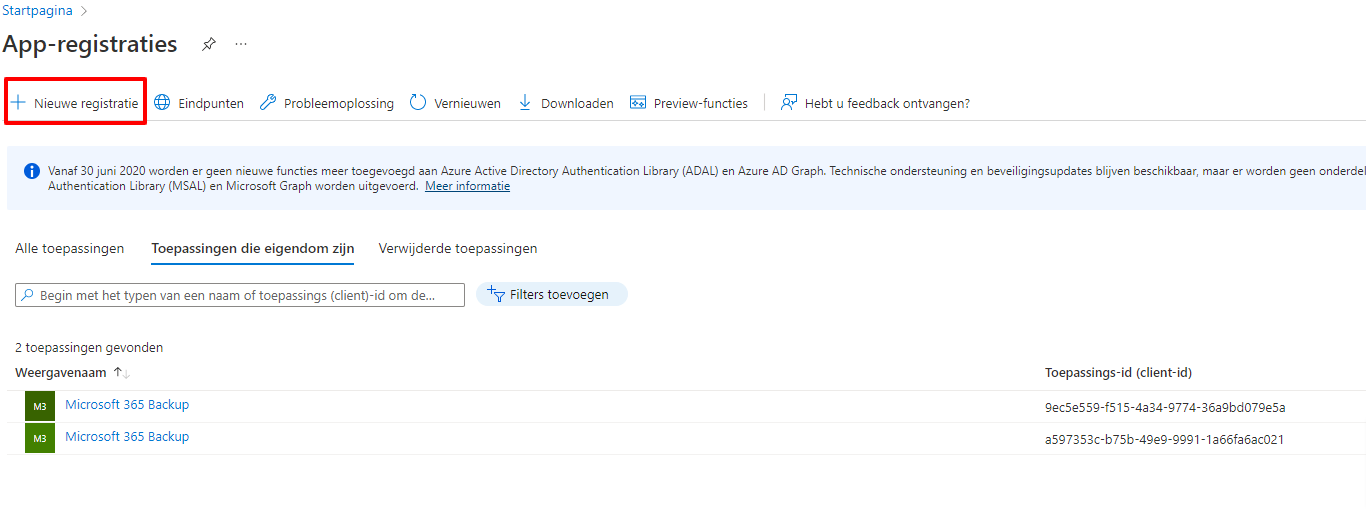The height and width of the screenshot is (526, 1366).
Task: Click the Weergavenaam column header
Action: pyautogui.click(x=62, y=373)
